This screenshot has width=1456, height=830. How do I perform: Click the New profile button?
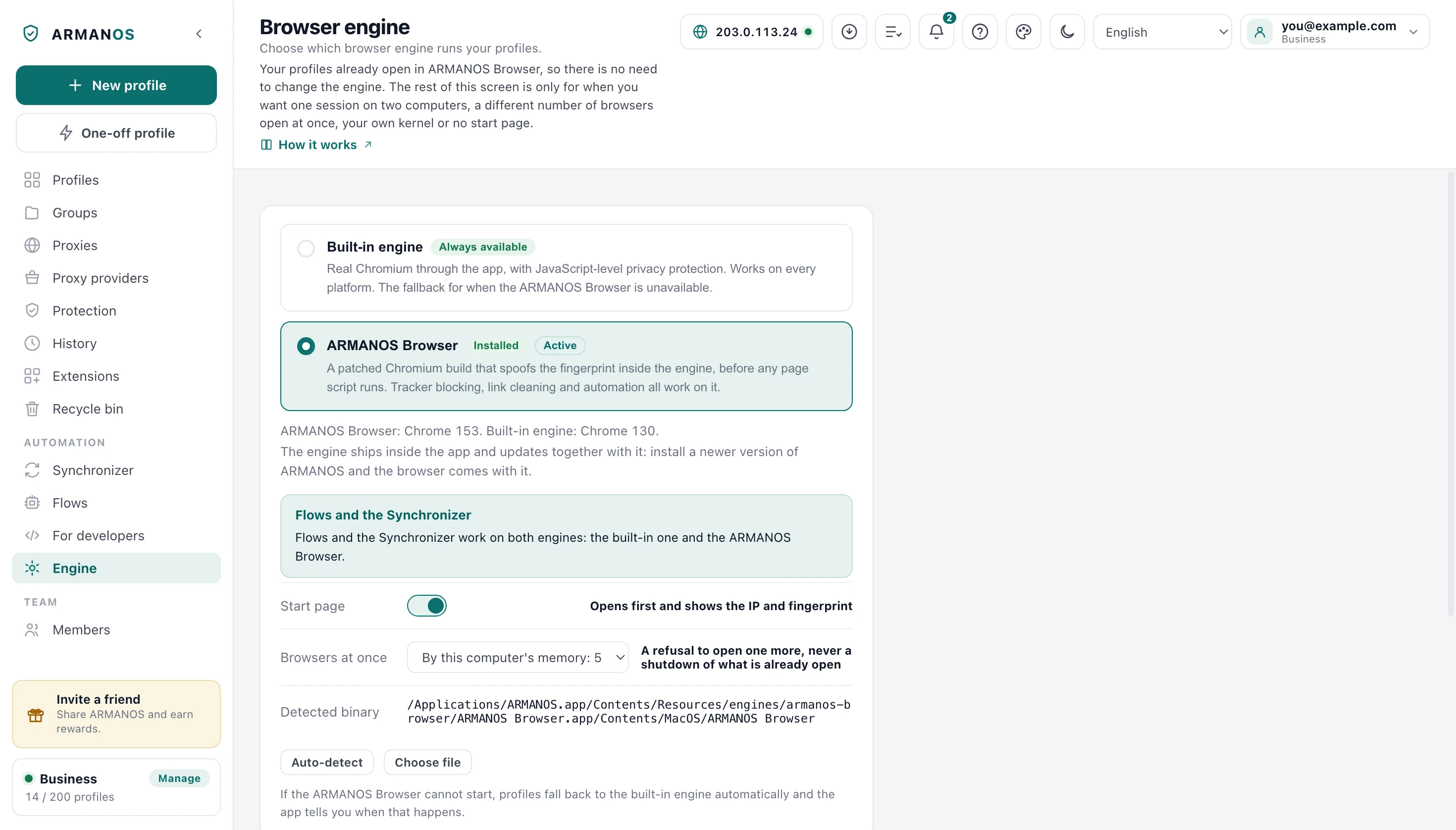(116, 85)
